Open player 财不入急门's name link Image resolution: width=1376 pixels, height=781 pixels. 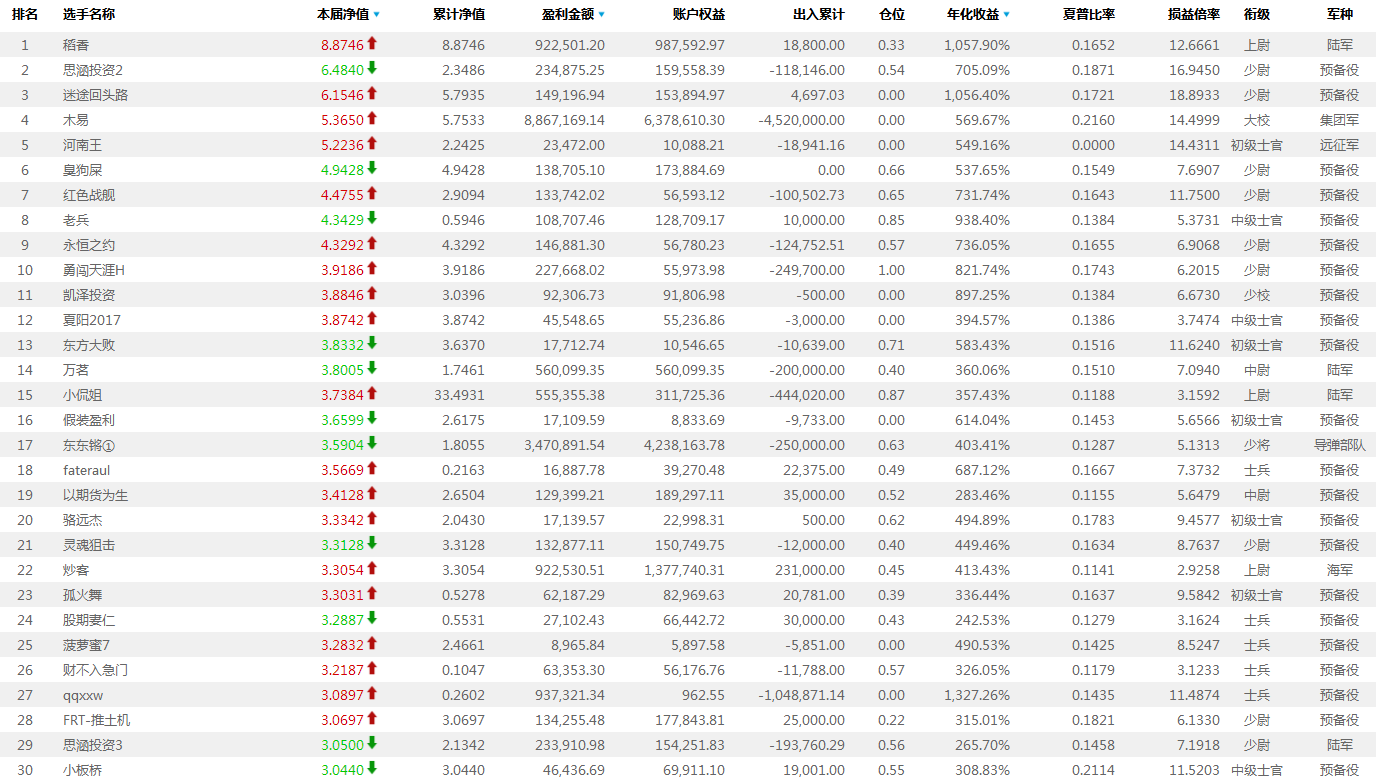click(95, 670)
